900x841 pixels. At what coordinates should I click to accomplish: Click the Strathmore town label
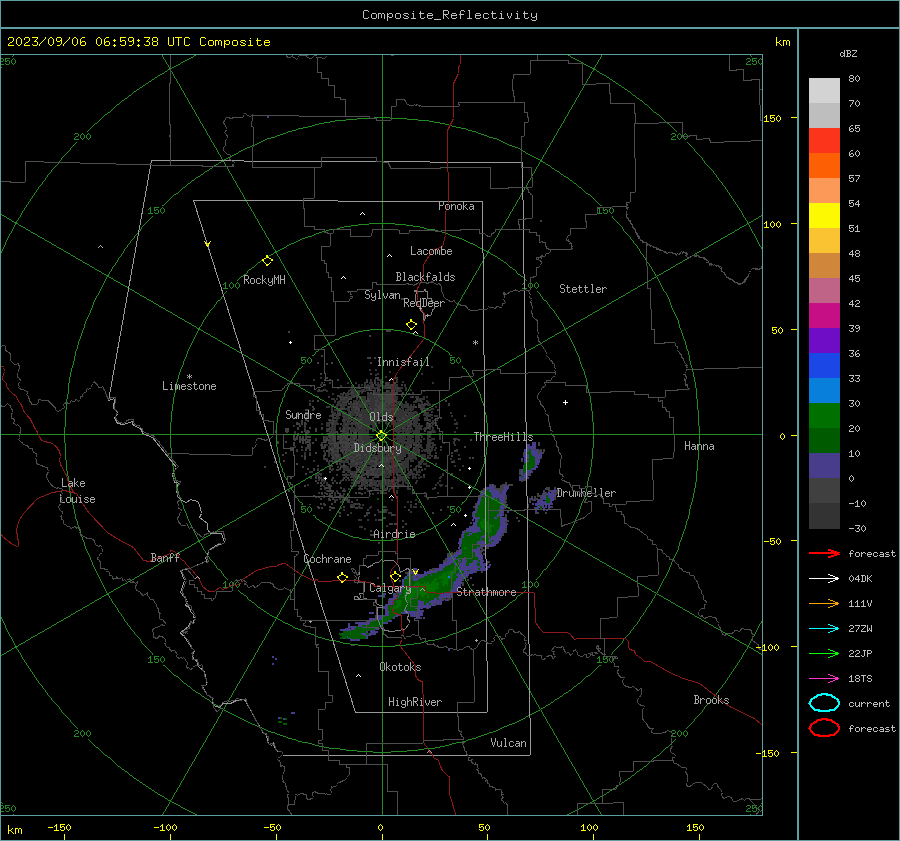[x=487, y=592]
